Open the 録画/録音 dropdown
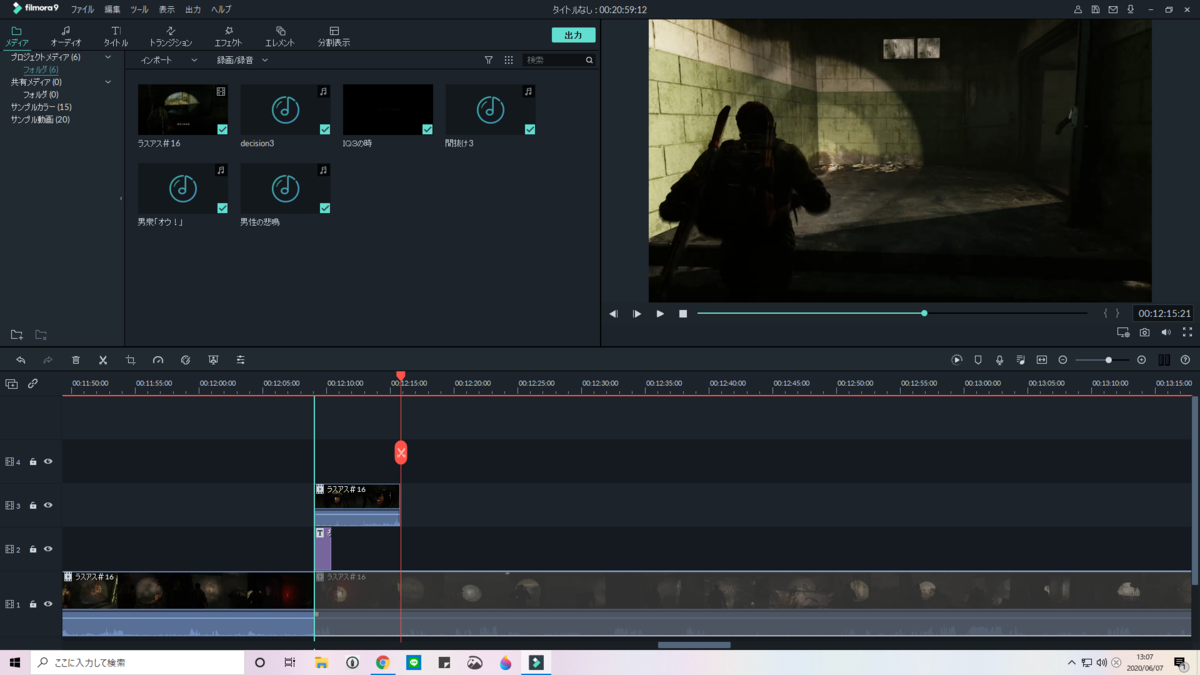The image size is (1200, 675). [243, 60]
